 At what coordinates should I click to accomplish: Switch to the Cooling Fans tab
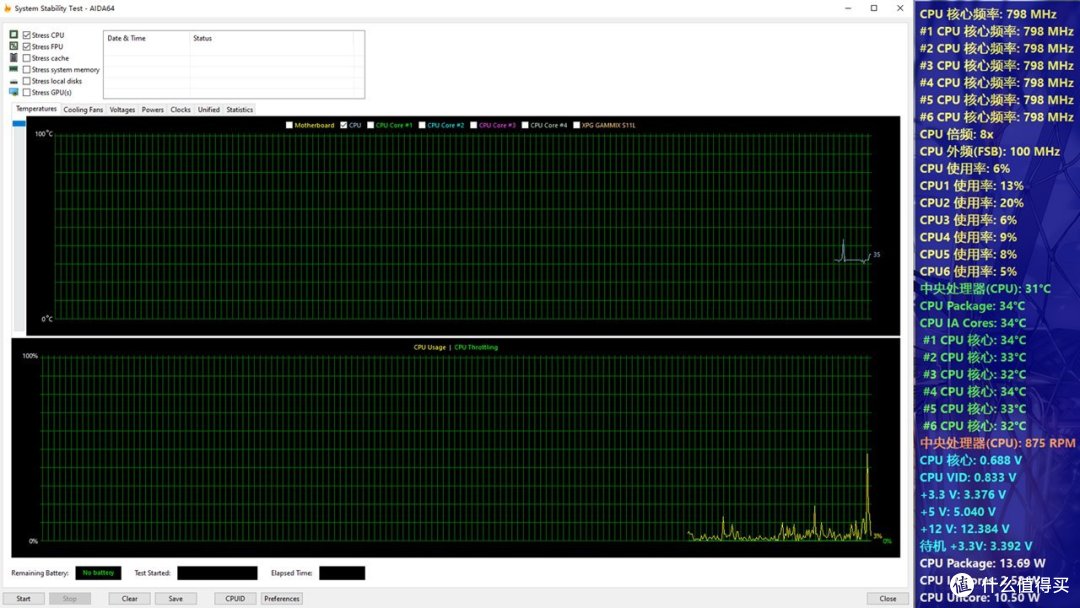(x=83, y=109)
